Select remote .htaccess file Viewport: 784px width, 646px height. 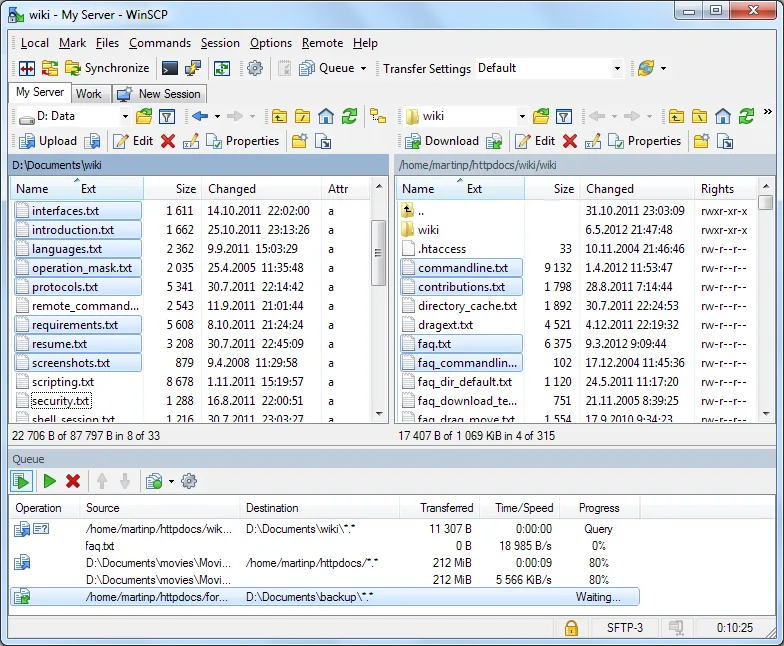point(442,250)
